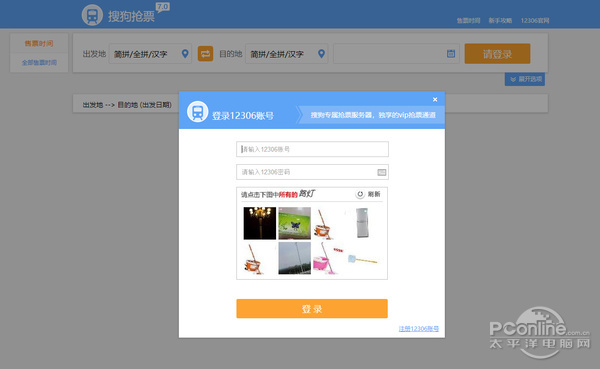
Task: Open the 全部售票时间 sidebar tab
Action: coord(39,62)
